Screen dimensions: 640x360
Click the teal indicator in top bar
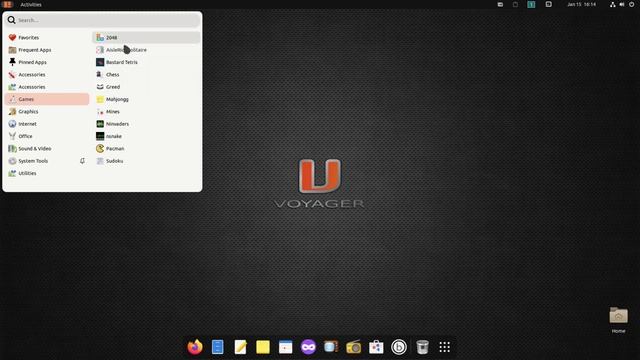coord(531,4)
